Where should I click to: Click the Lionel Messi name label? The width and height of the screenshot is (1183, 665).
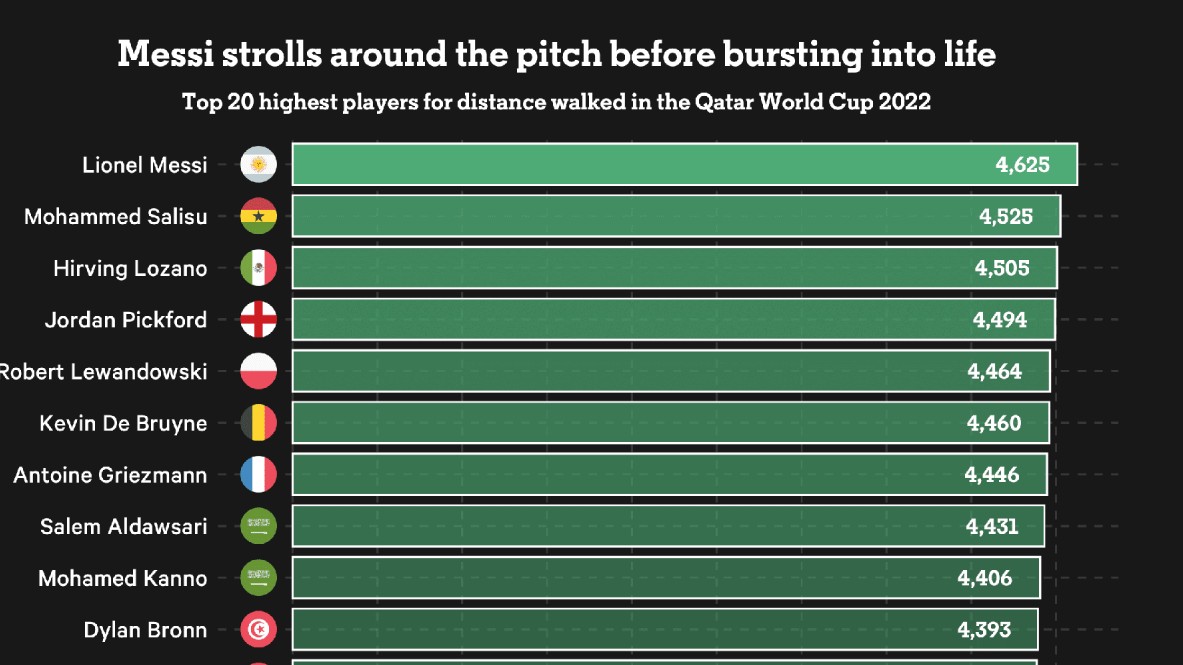point(145,164)
